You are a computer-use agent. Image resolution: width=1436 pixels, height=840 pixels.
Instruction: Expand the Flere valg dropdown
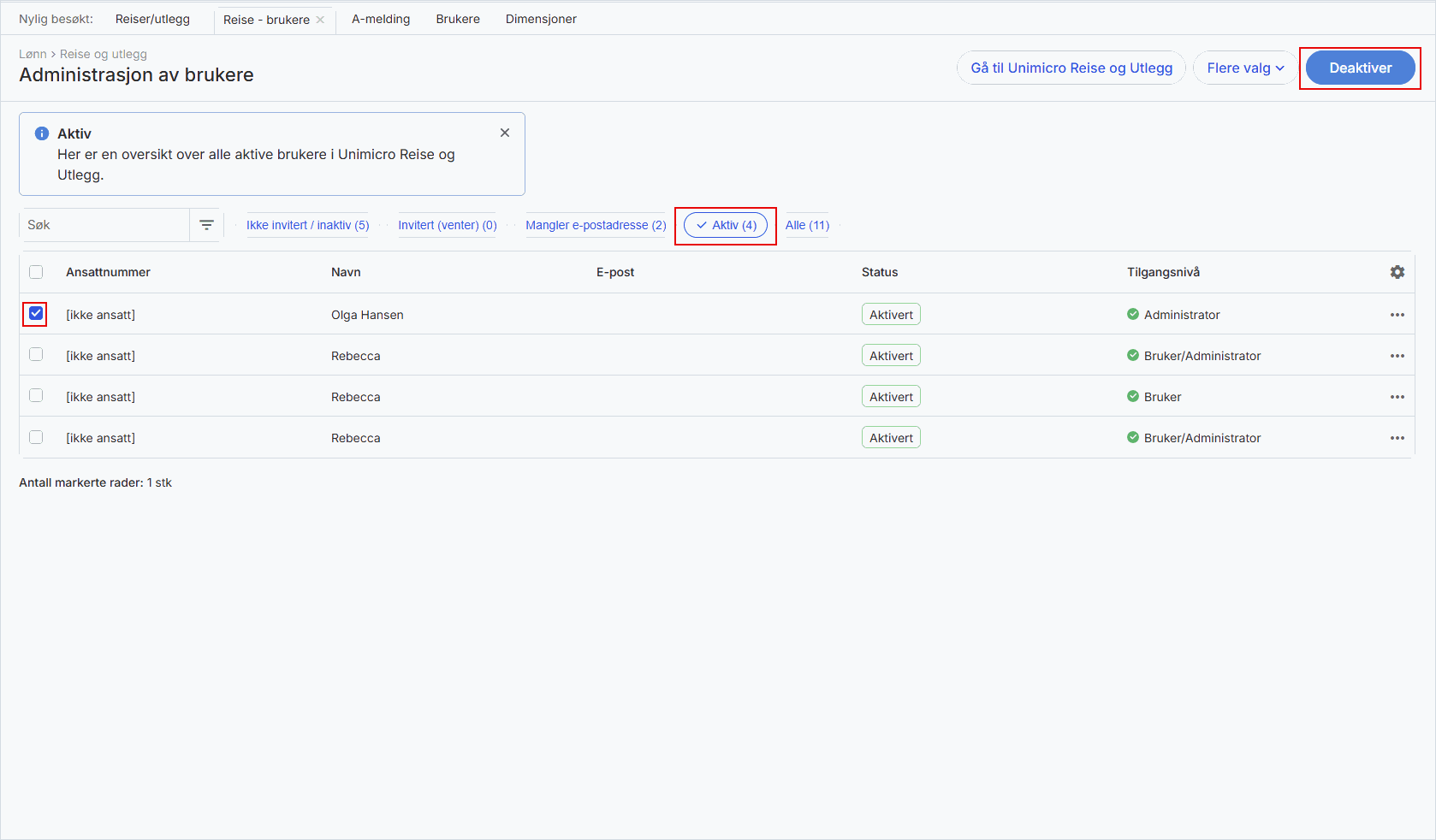tap(1244, 68)
